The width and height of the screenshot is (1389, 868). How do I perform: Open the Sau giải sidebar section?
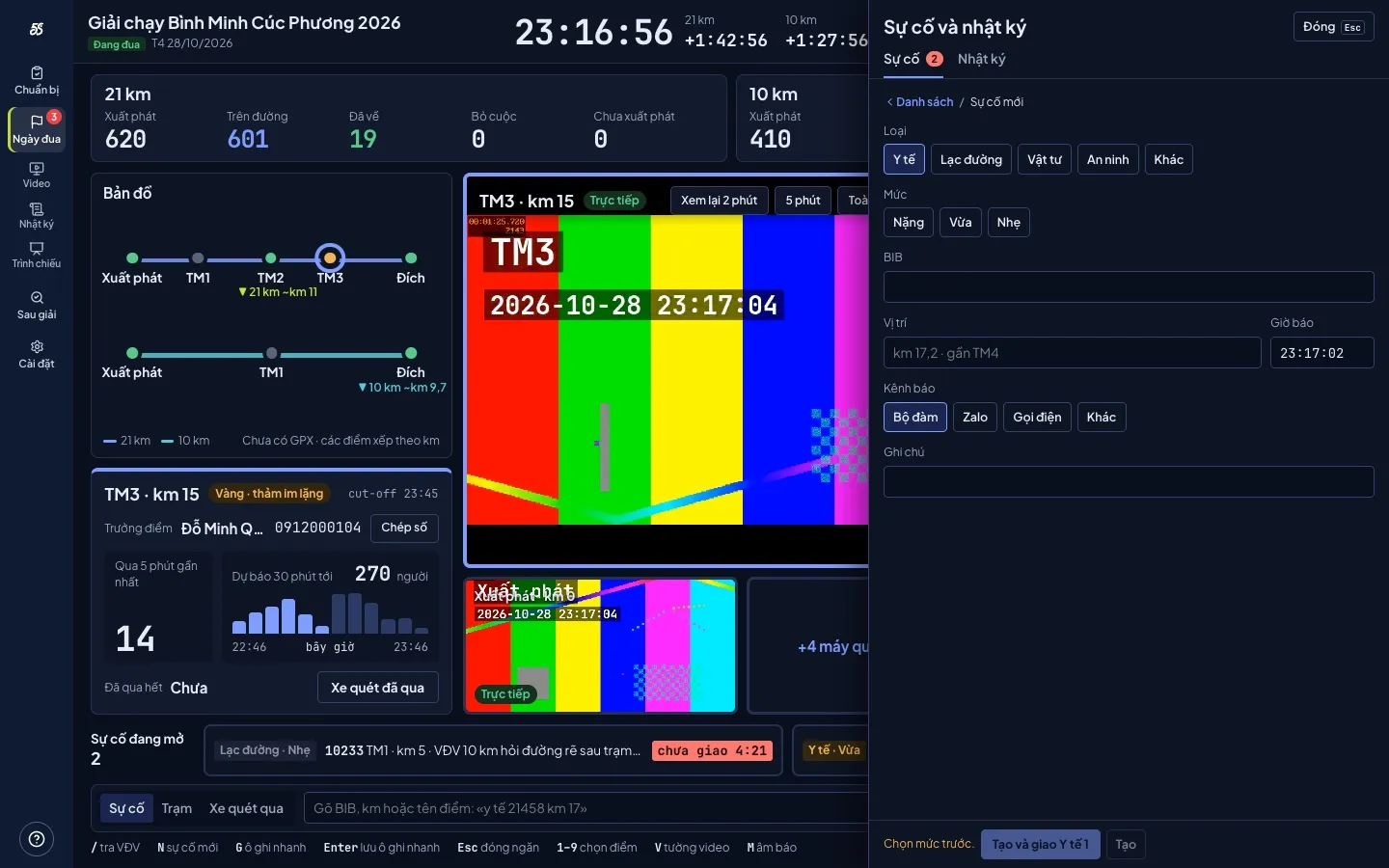(37, 306)
